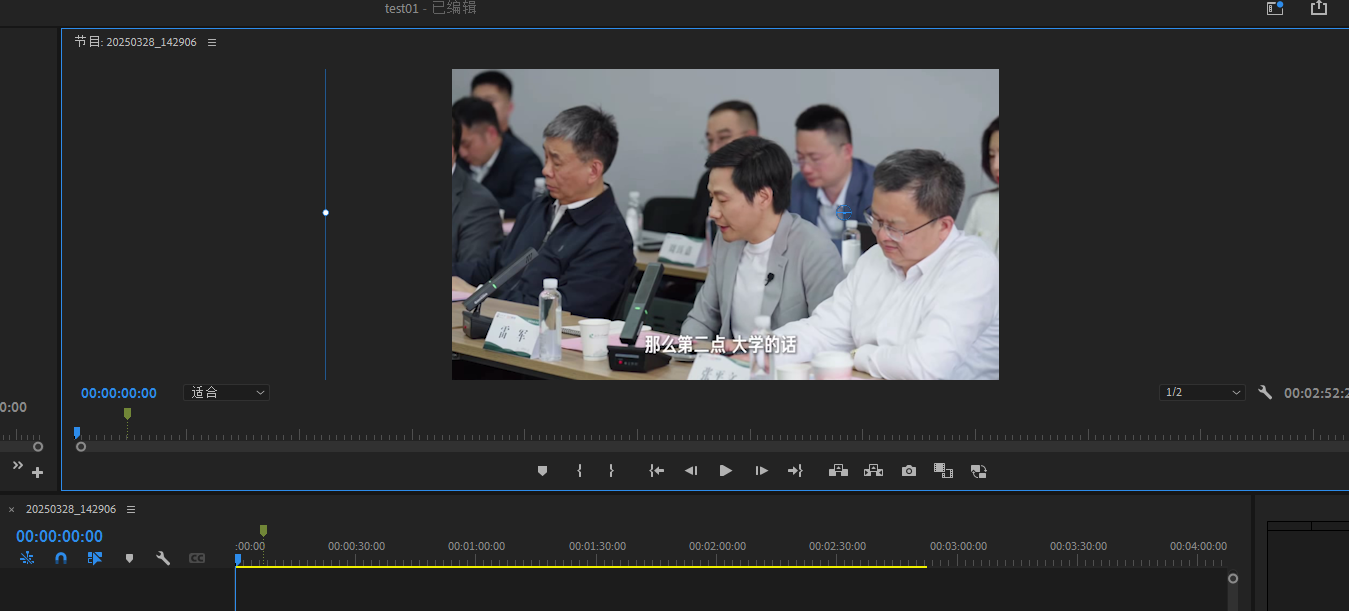Open the share/export icon at top right

tap(1318, 8)
